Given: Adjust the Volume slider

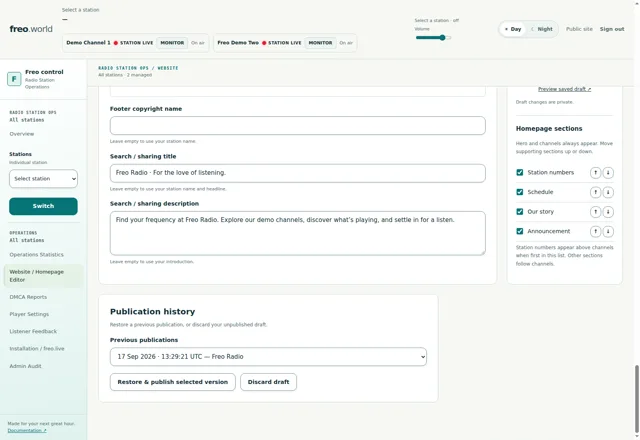Looking at the screenshot, I should pyautogui.click(x=433, y=38).
